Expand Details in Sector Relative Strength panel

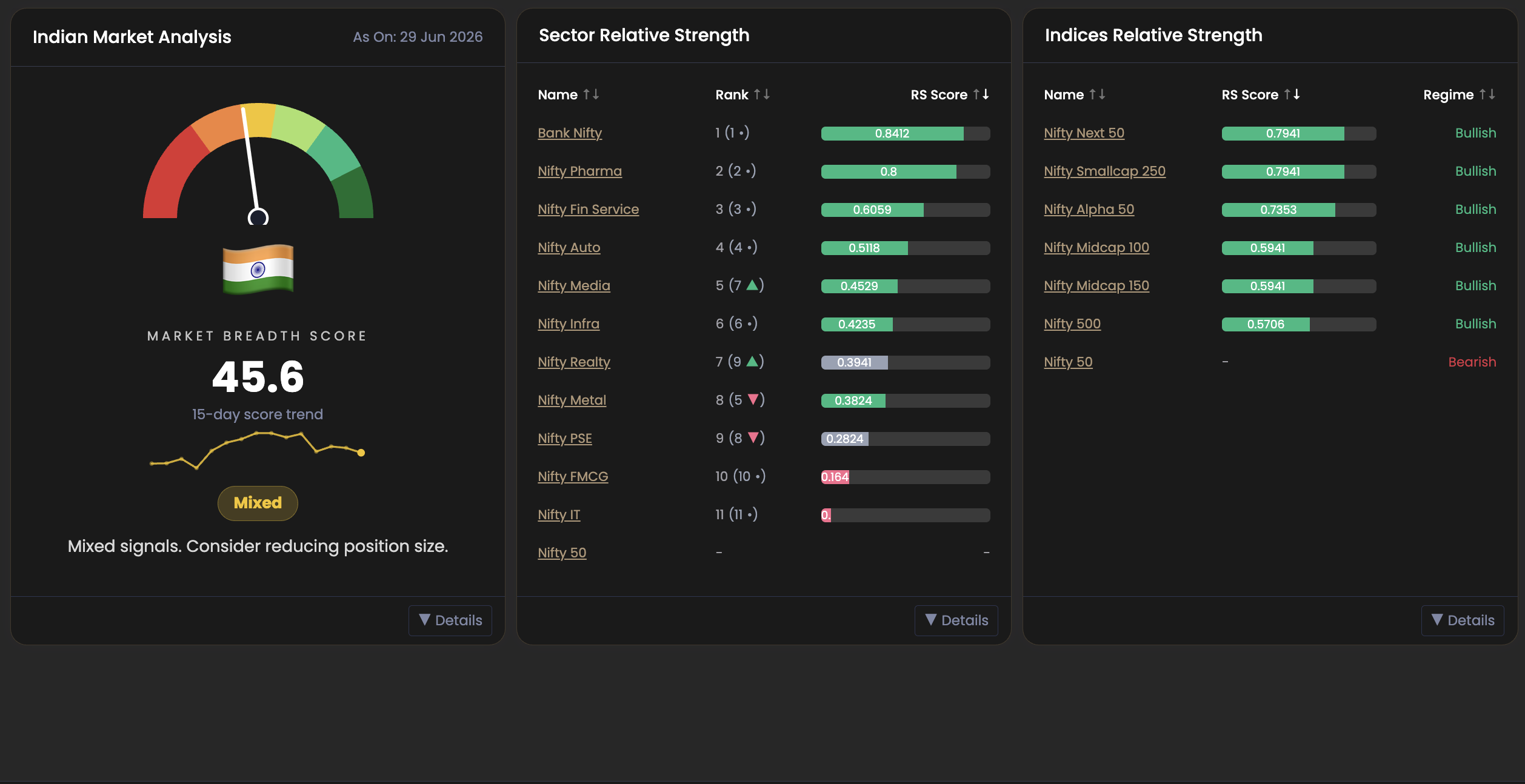click(956, 620)
